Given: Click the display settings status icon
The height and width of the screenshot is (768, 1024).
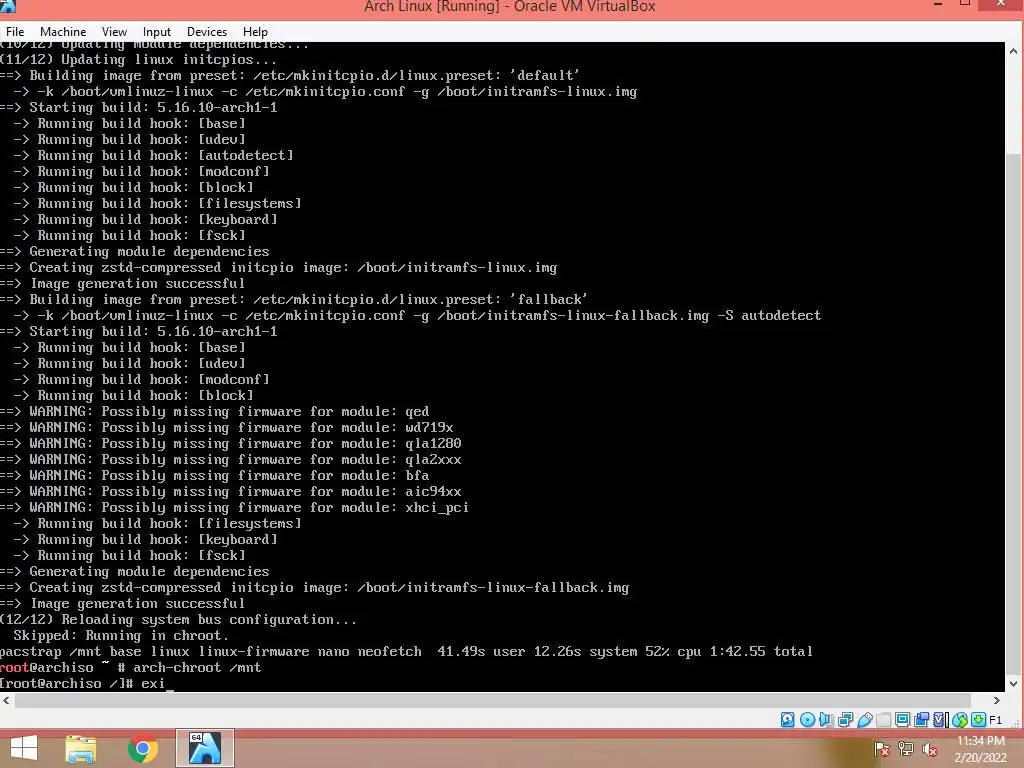Looking at the screenshot, I should [x=903, y=720].
